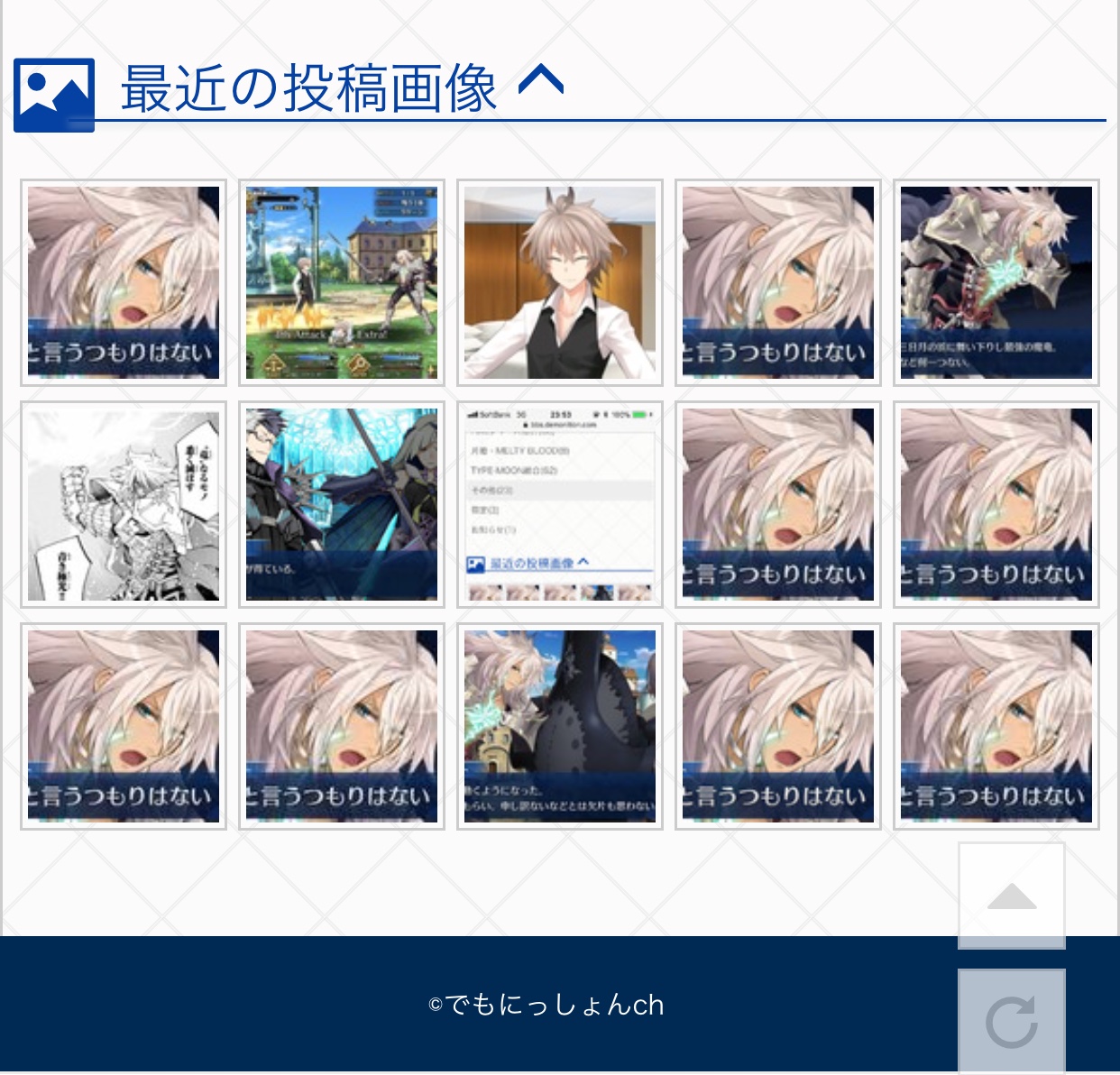Click the 最近の投稿画像 heading text
Image resolution: width=1120 pixels, height=1075 pixels.
point(308,88)
